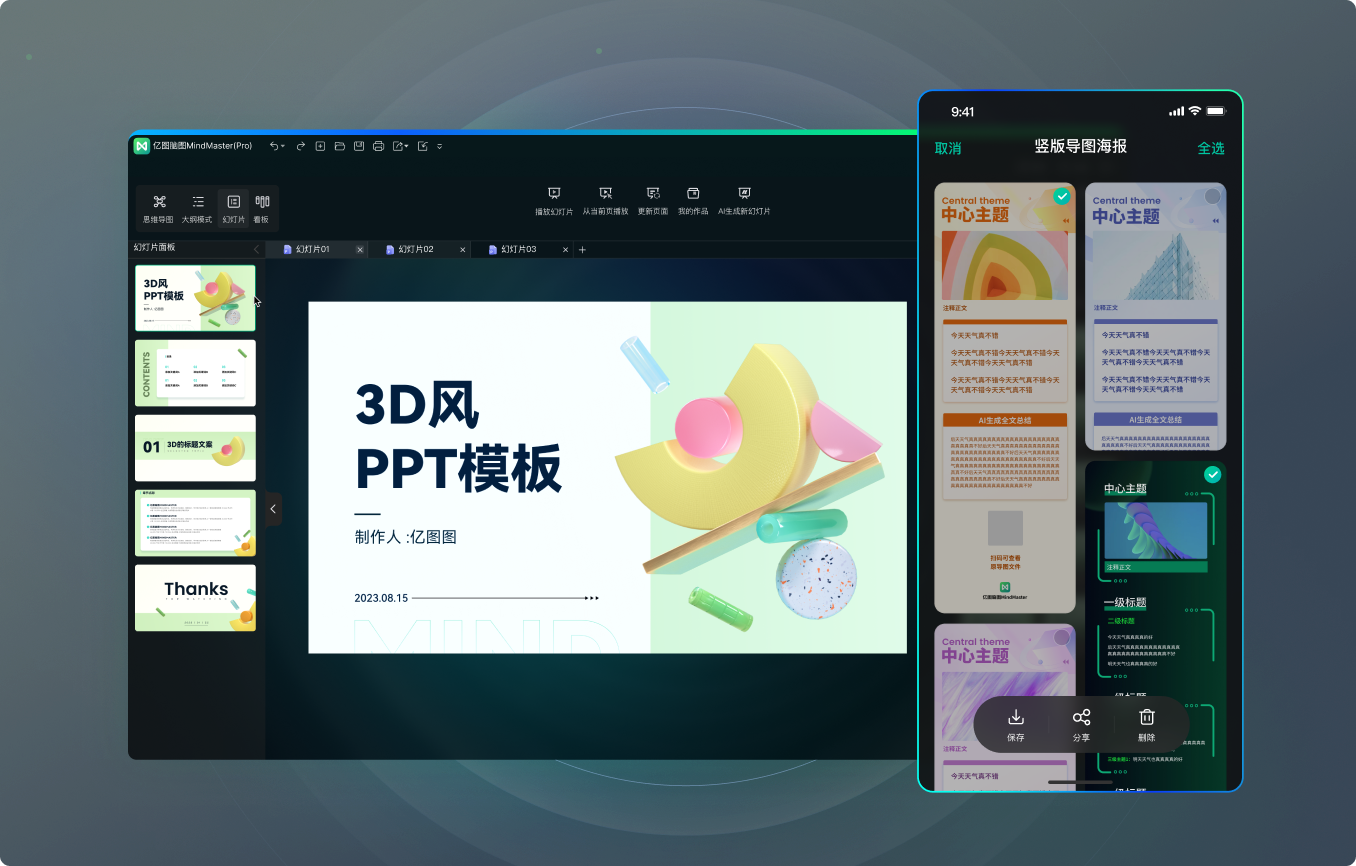This screenshot has width=1356, height=866.
Task: Click the phone screen title 竖版导图海报
Action: [x=1080, y=147]
